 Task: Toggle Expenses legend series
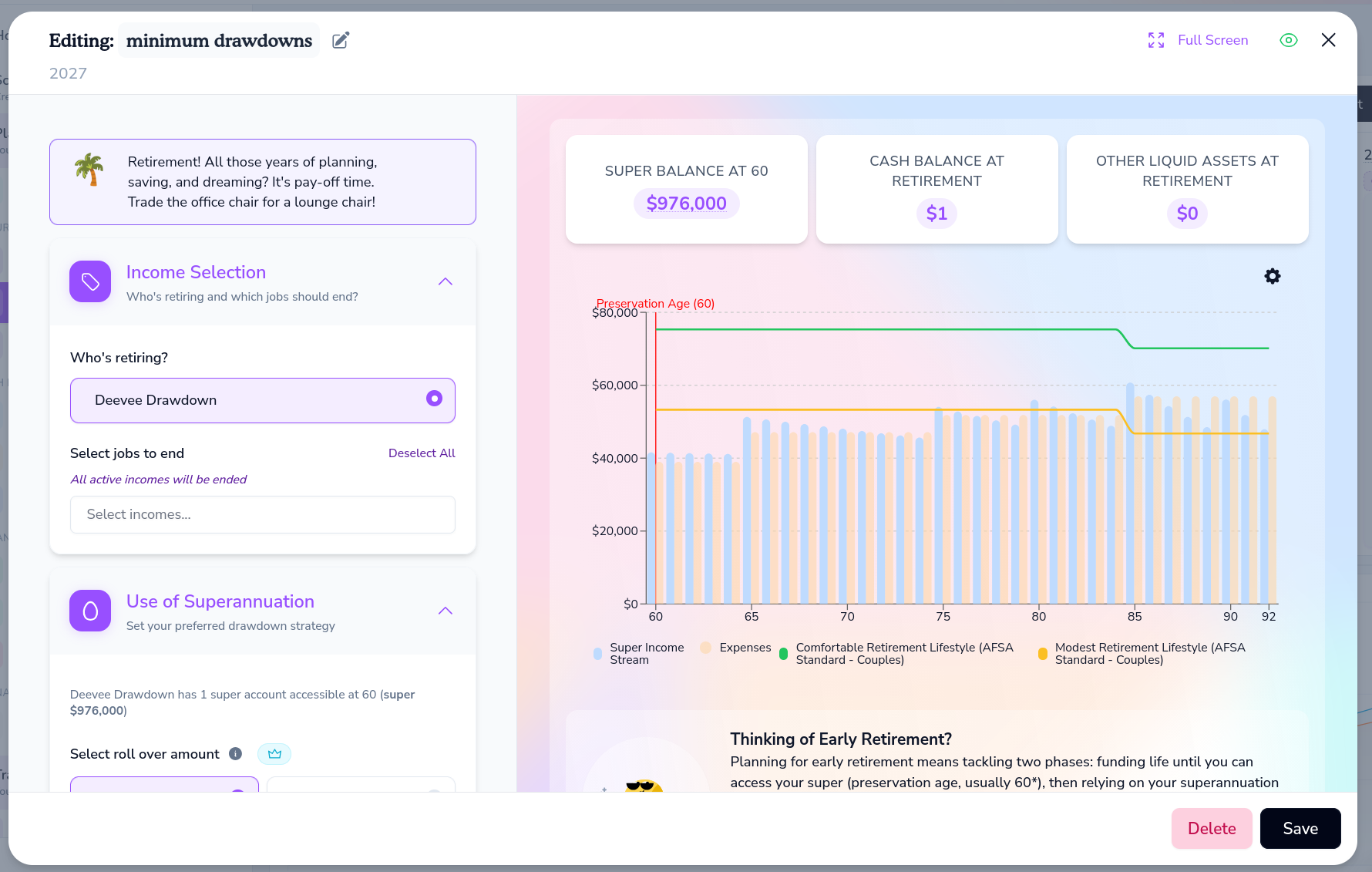pos(735,648)
